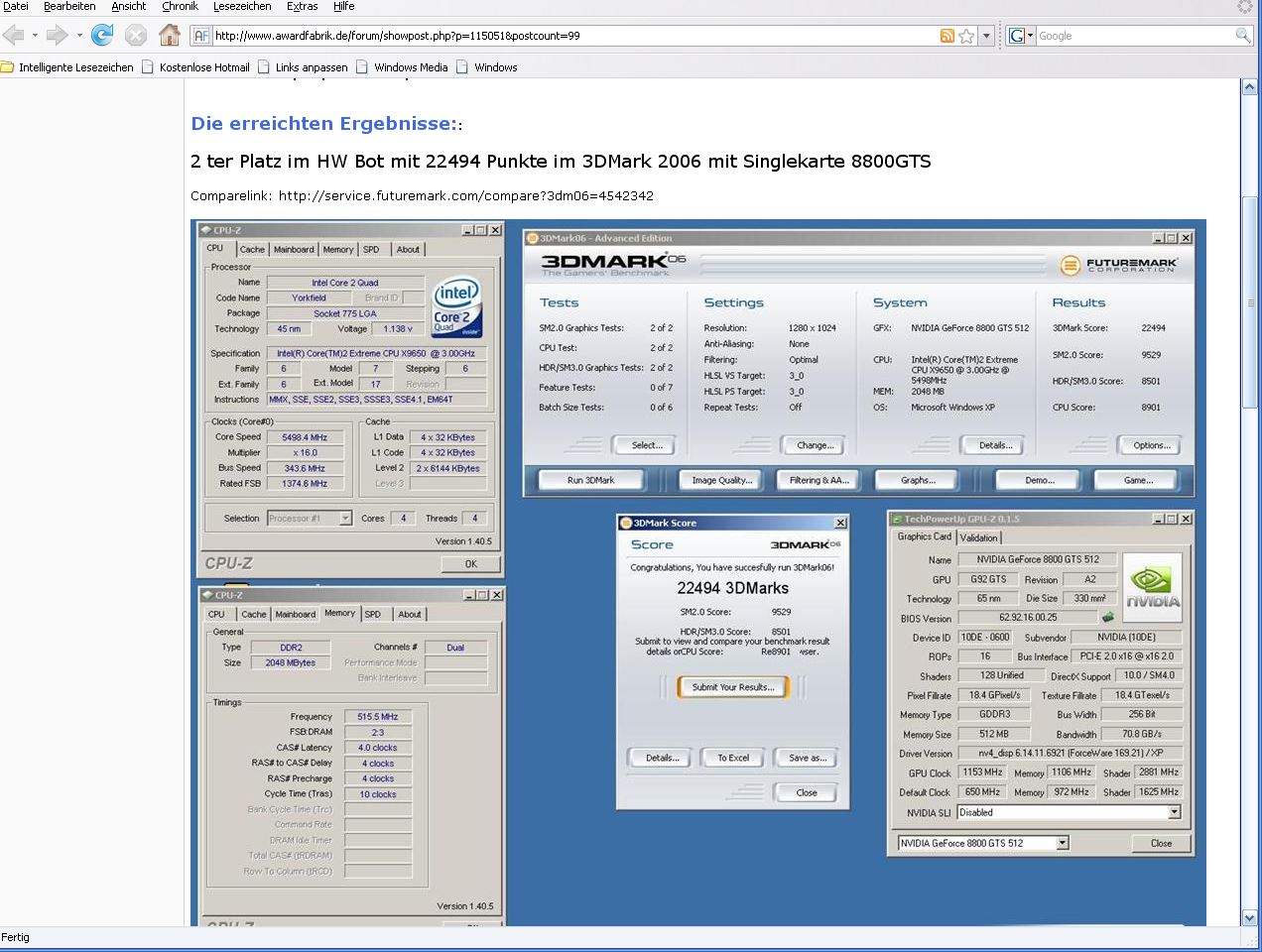The height and width of the screenshot is (952, 1262).
Task: Click Close button in GPU-Z window
Action: tap(1161, 843)
